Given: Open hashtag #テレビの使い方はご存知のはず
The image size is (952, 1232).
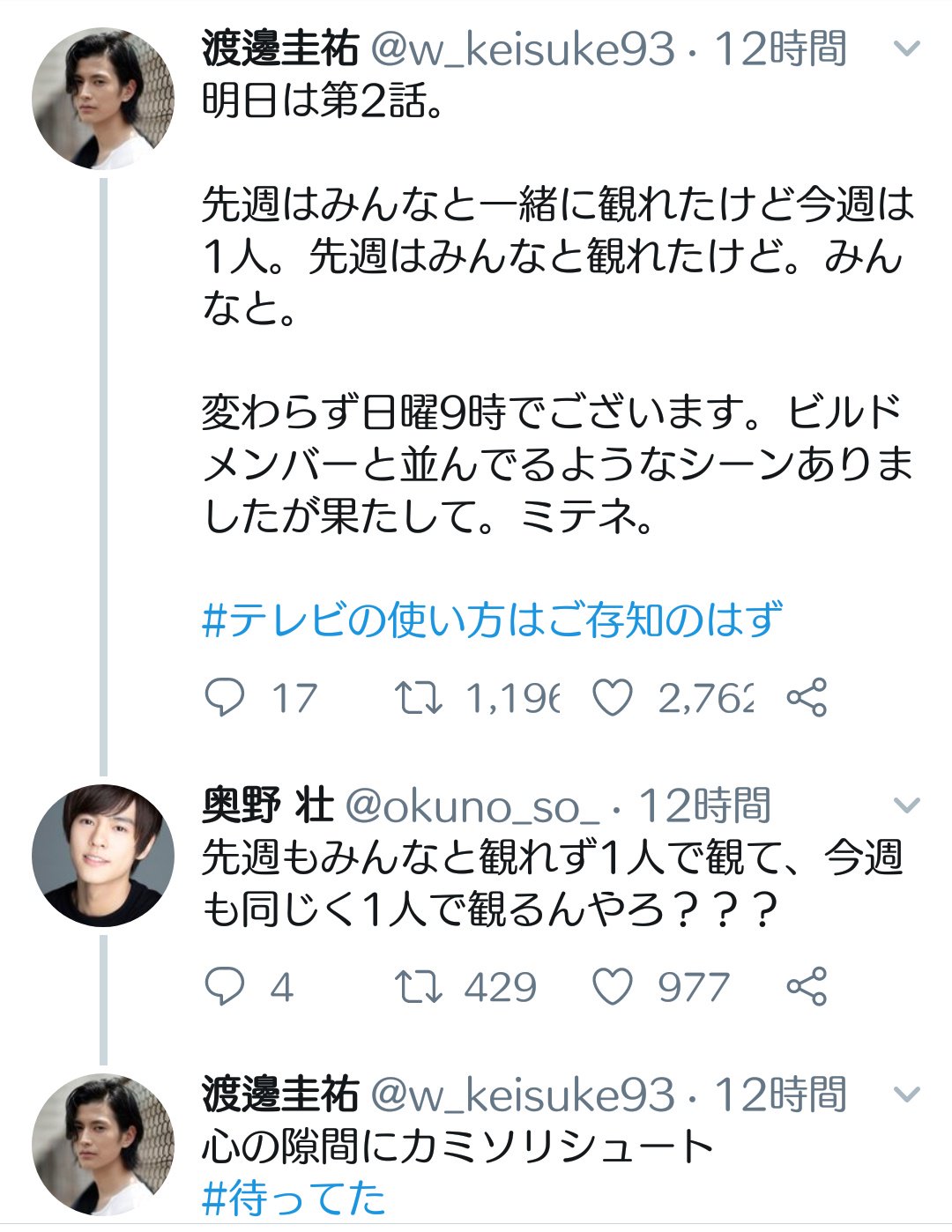Looking at the screenshot, I should click(x=492, y=620).
